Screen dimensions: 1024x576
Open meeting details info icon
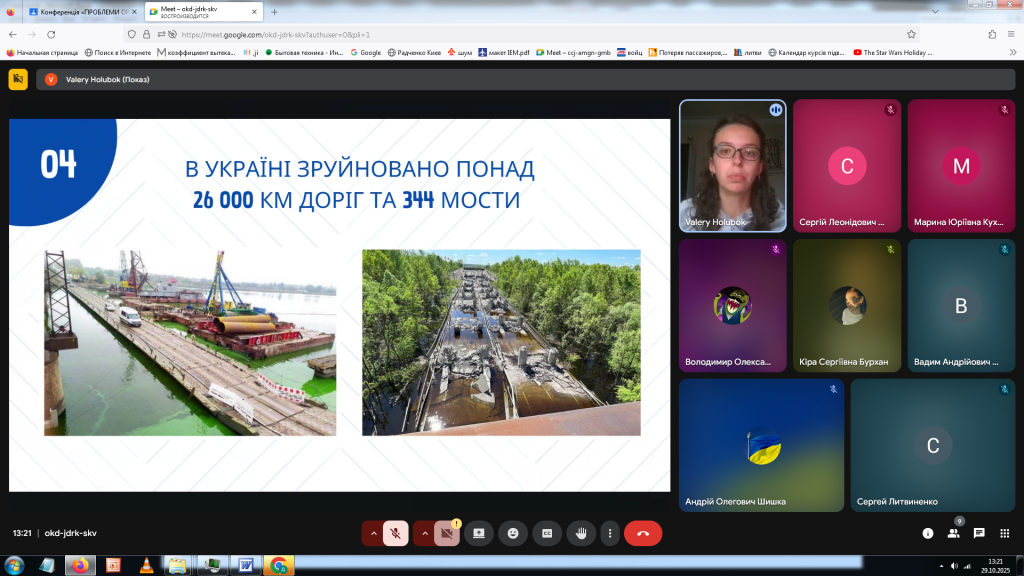pos(927,533)
